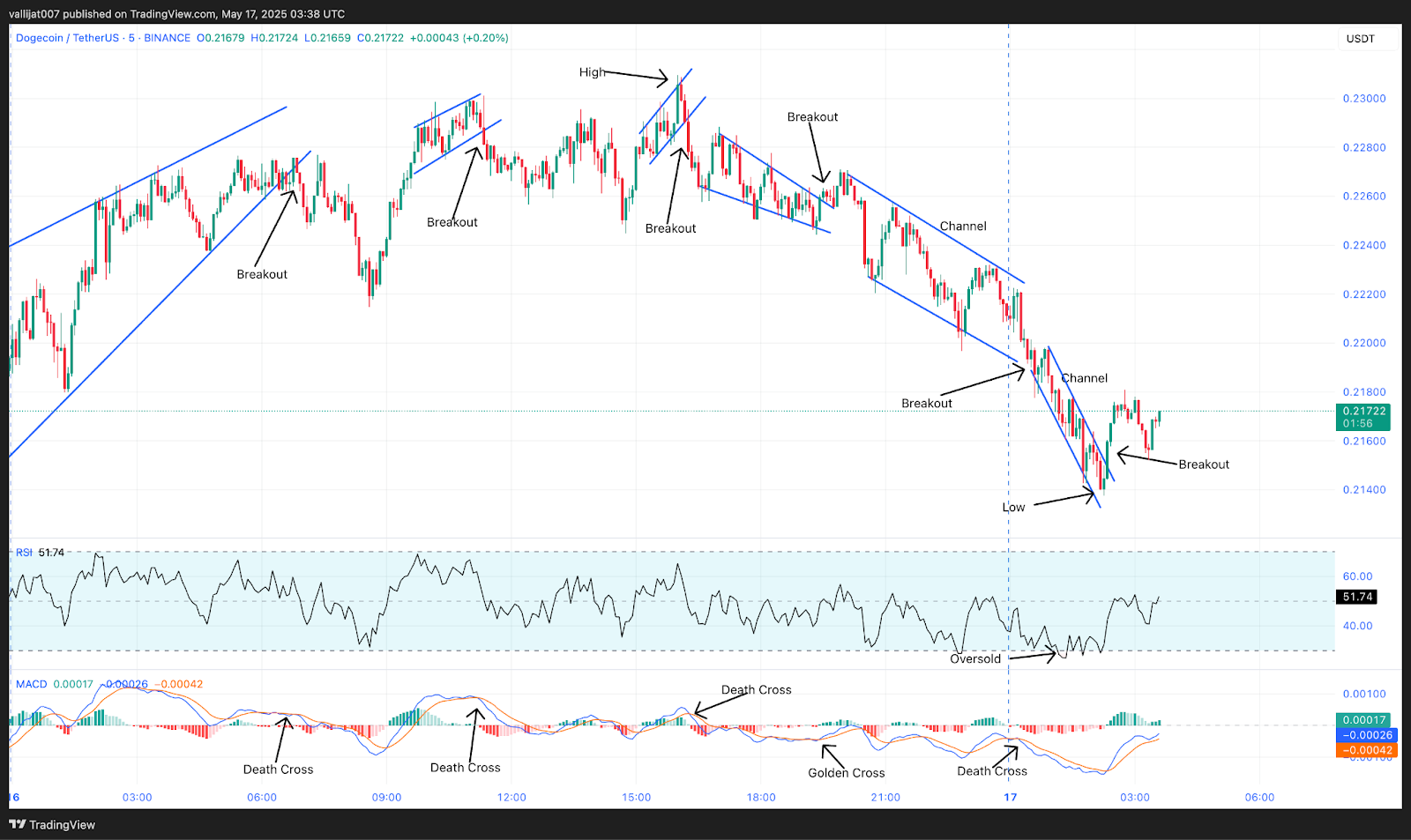Viewport: 1411px width, 840px height.
Task: Click the green 0.21722 current price badge
Action: click(1364, 417)
